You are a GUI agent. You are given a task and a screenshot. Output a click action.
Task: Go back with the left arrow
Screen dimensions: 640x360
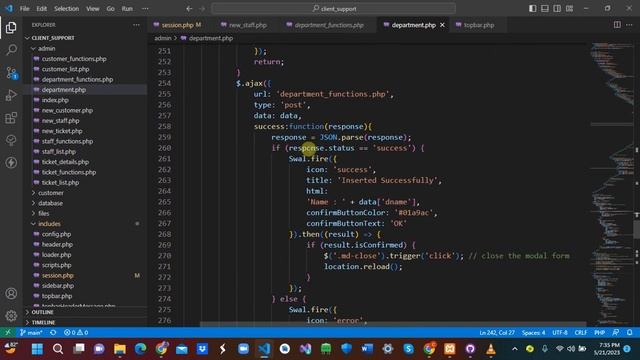[x=189, y=9]
